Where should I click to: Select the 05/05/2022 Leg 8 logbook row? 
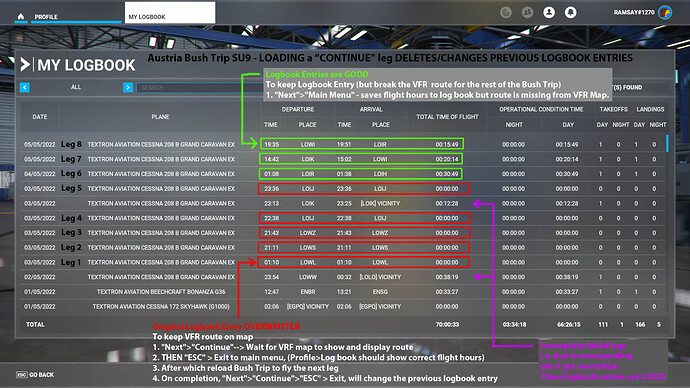(x=343, y=144)
